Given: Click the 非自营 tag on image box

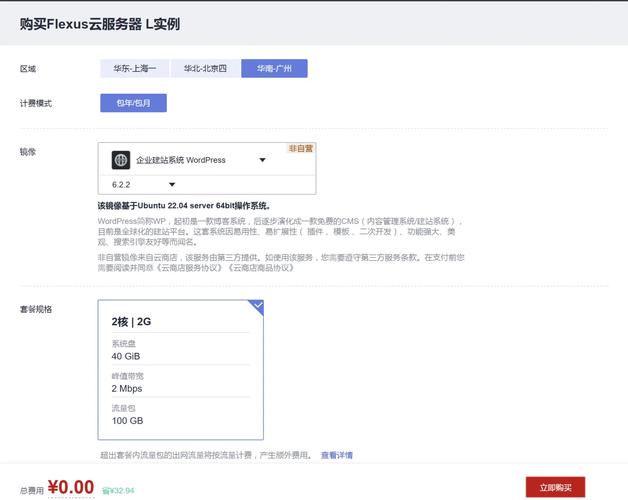Looking at the screenshot, I should (x=301, y=149).
